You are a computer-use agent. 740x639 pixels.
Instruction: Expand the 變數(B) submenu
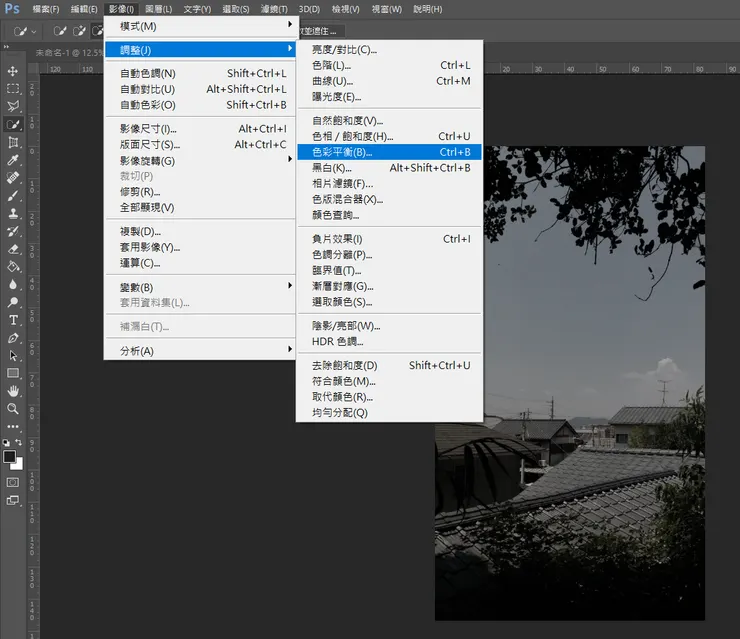coord(202,287)
